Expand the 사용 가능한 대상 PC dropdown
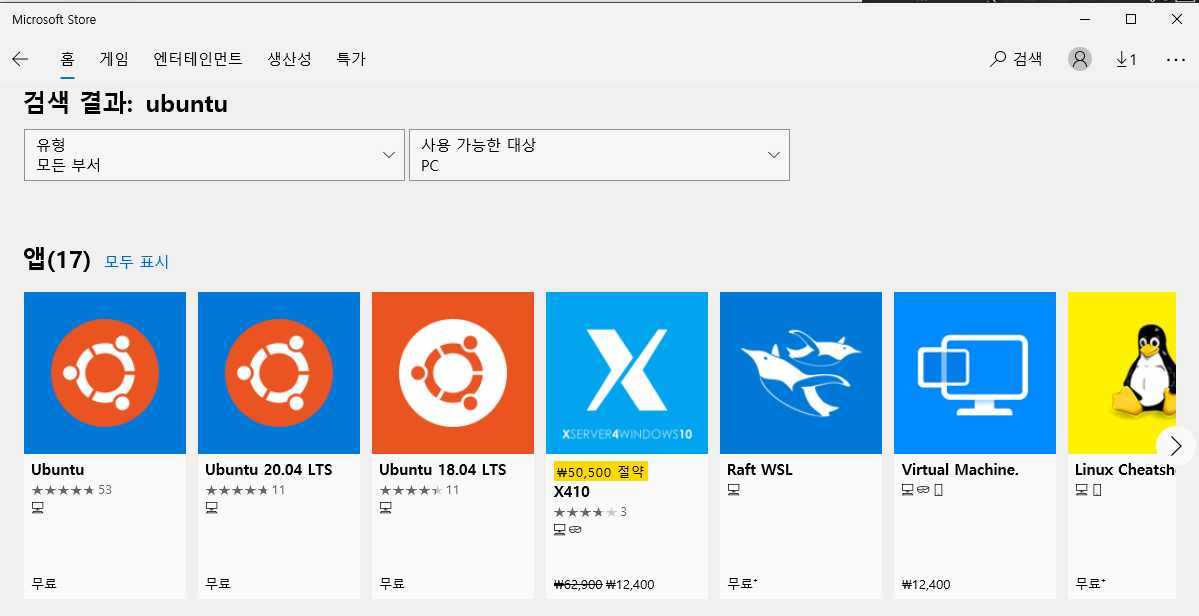Screen dimensions: 1199x616 [600, 155]
